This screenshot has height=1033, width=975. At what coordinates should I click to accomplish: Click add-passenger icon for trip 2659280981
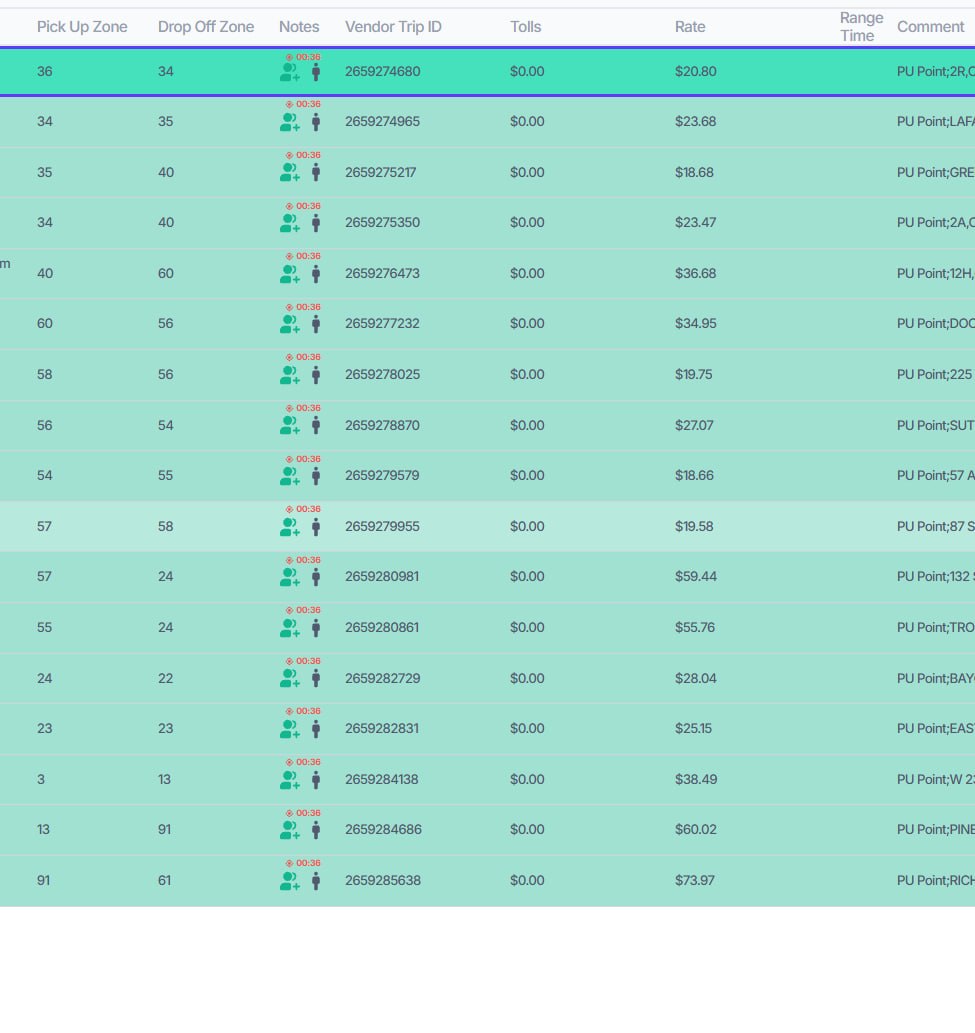pos(290,577)
